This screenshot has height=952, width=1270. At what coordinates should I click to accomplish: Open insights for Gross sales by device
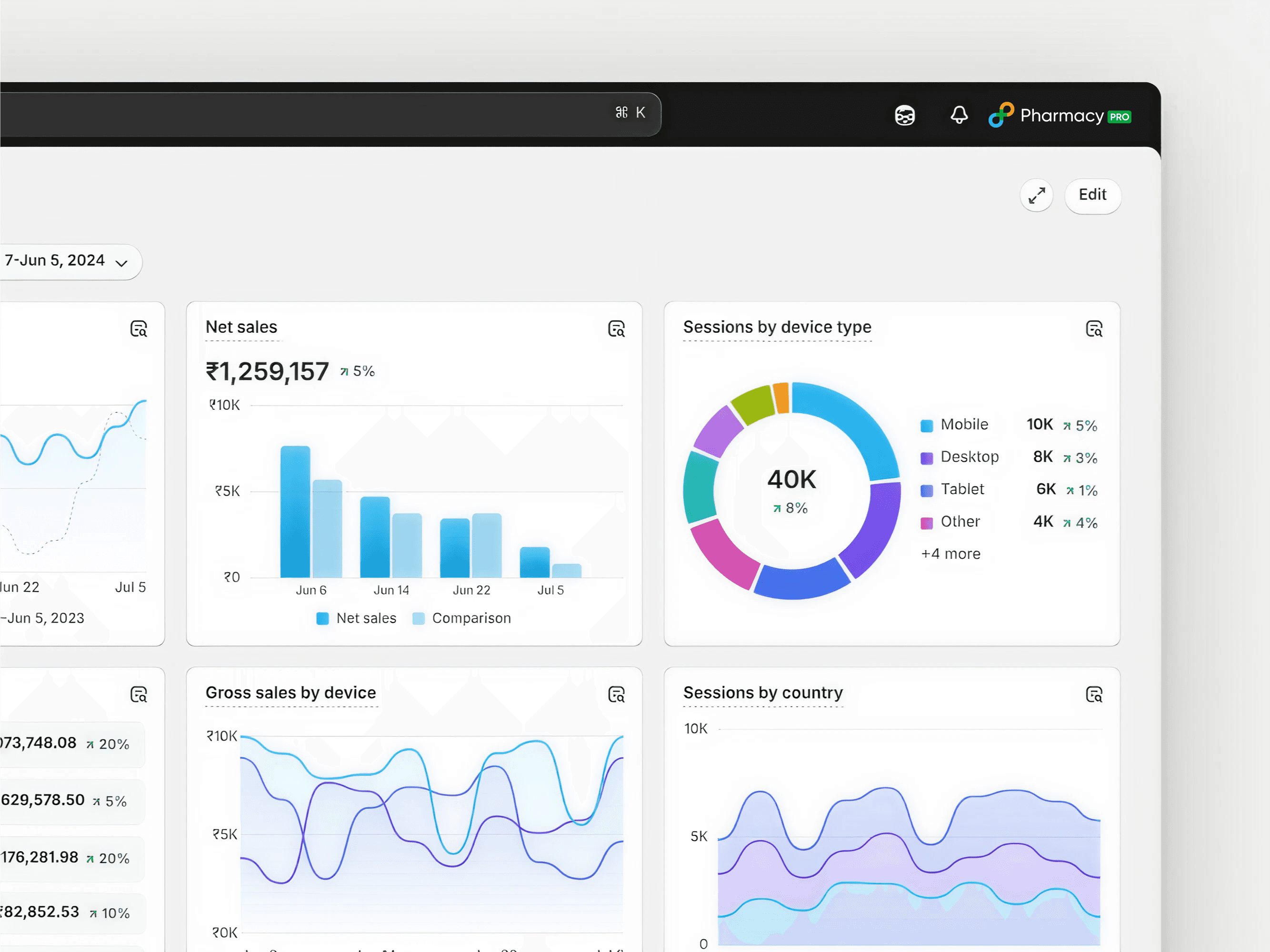tap(617, 694)
